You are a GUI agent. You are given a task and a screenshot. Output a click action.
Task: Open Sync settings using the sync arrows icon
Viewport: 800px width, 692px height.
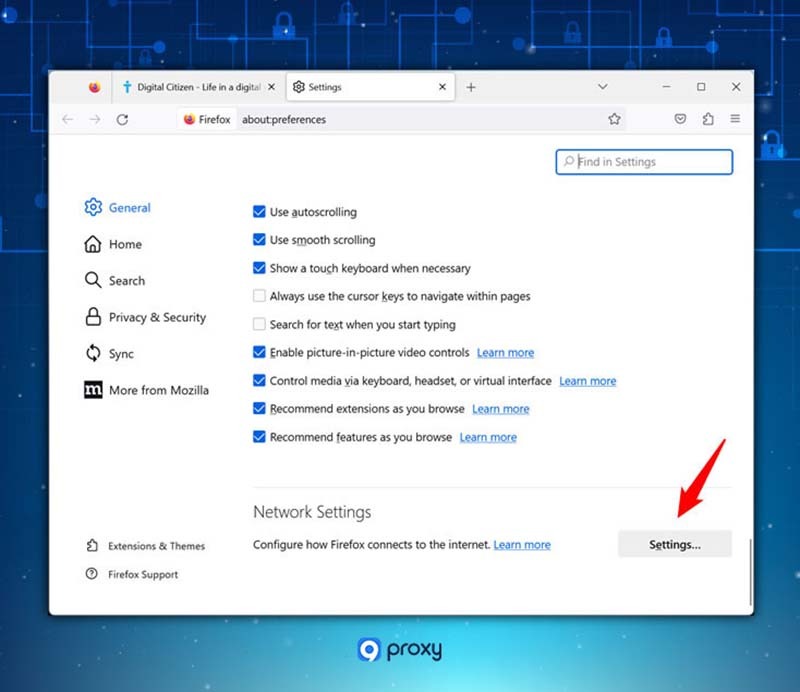[93, 353]
